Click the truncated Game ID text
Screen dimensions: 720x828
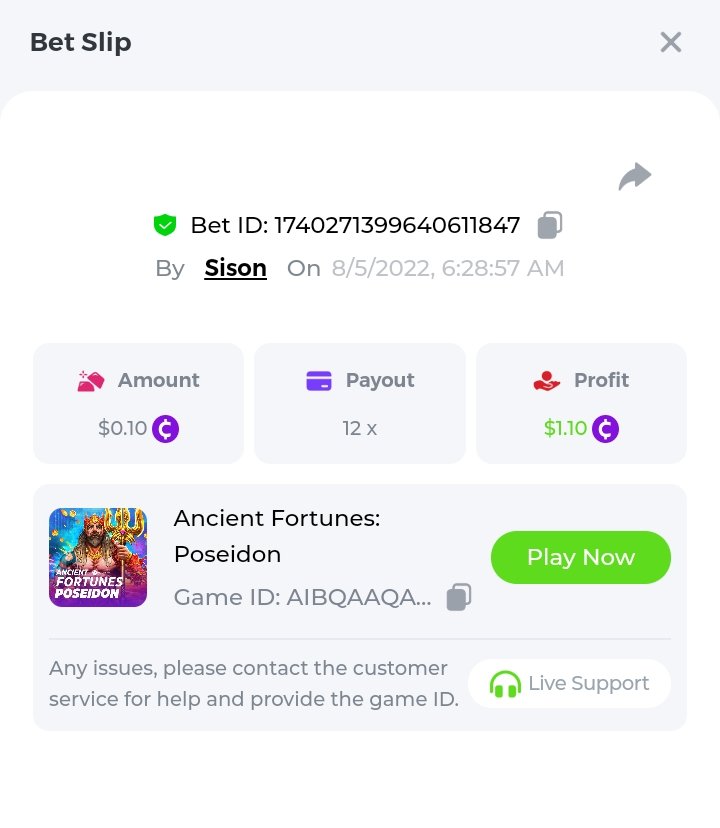click(x=303, y=597)
